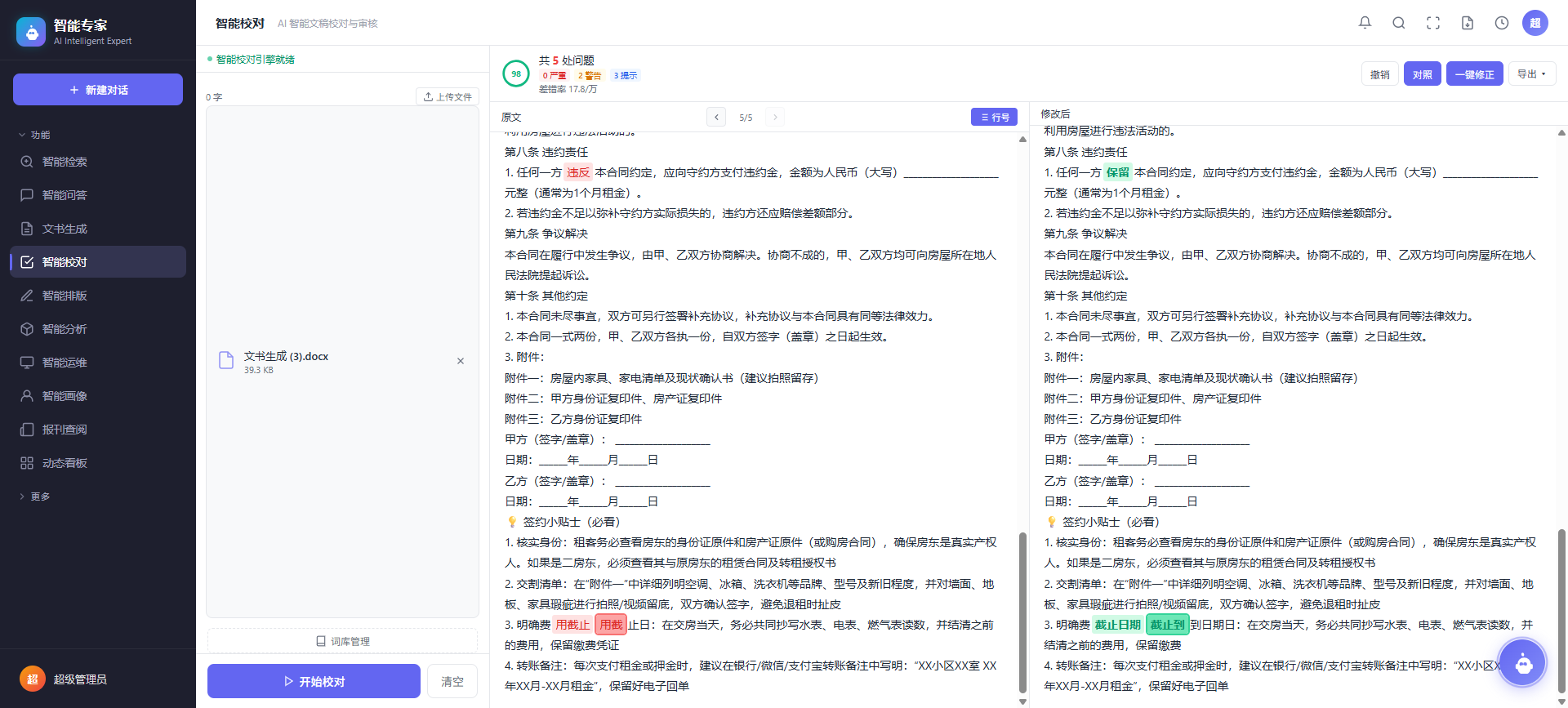Toggle fullscreen mode icon
1568x708 pixels.
point(1433,23)
